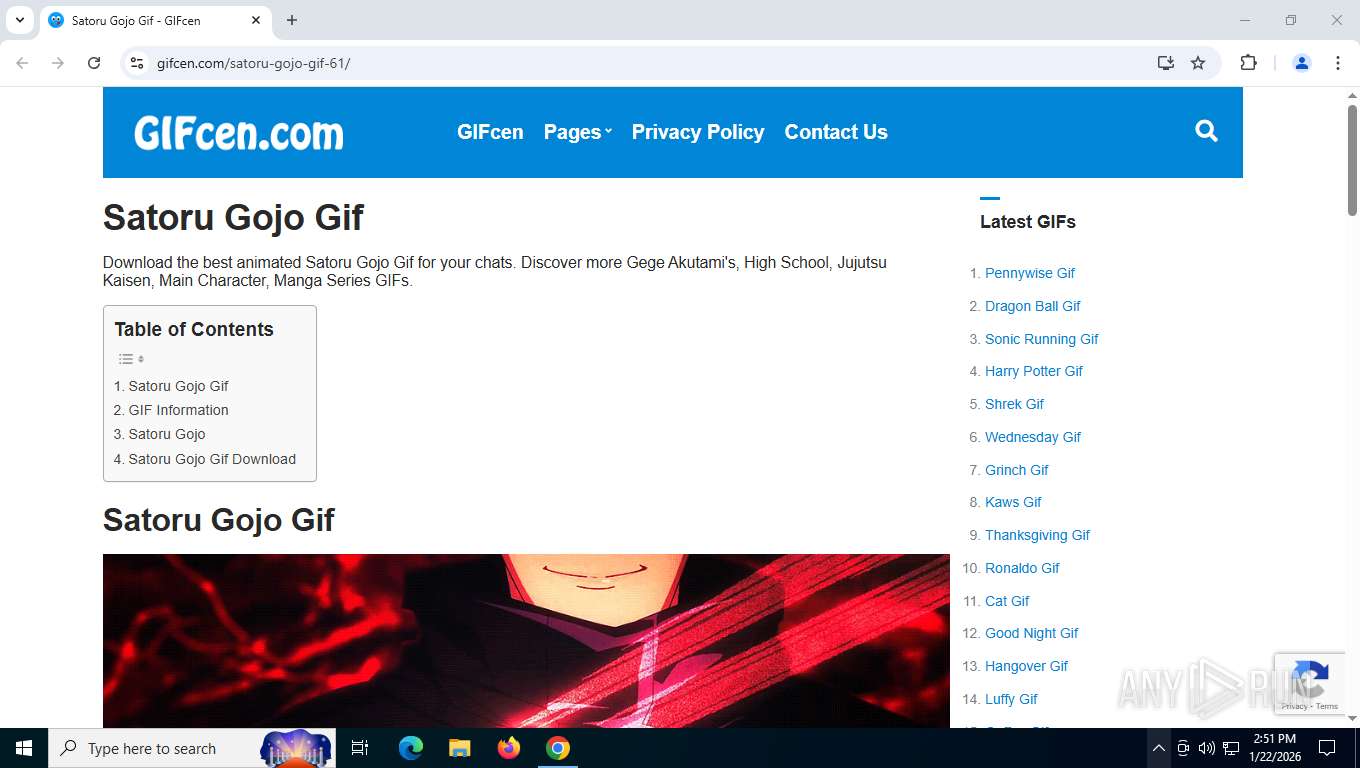Open new tab with plus button
Viewport: 1360px width, 768px height.
pos(292,20)
